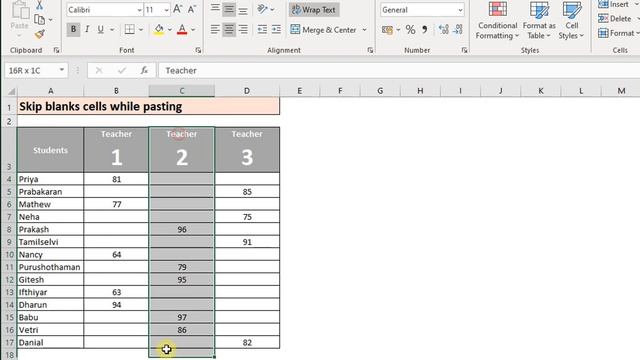The image size is (640, 360).
Task: Toggle the Middle Align icon
Action: click(229, 9)
